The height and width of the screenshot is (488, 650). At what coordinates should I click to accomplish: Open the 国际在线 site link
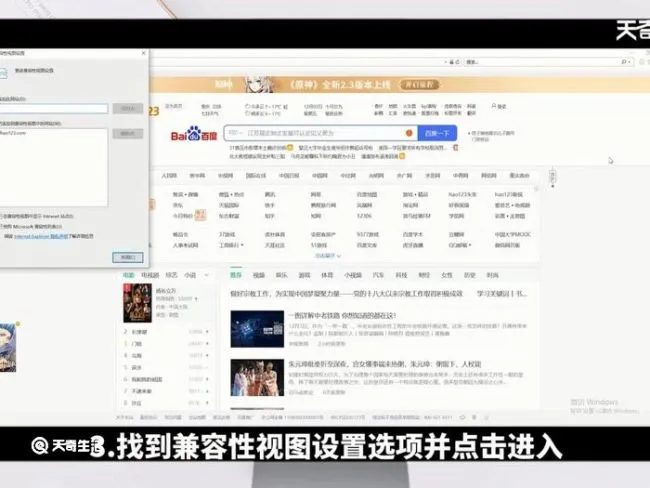click(255, 175)
